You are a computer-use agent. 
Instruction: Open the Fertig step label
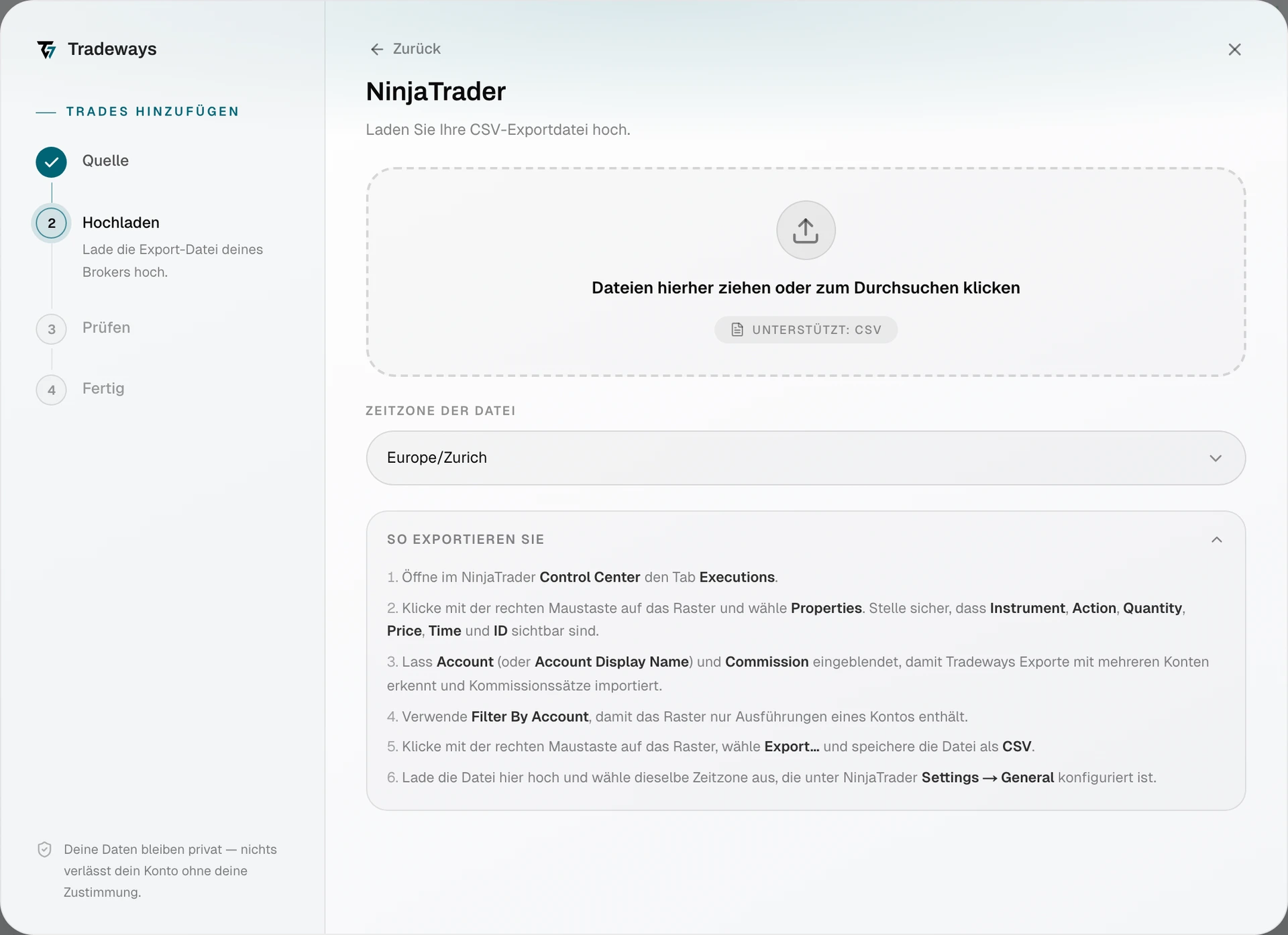click(103, 388)
